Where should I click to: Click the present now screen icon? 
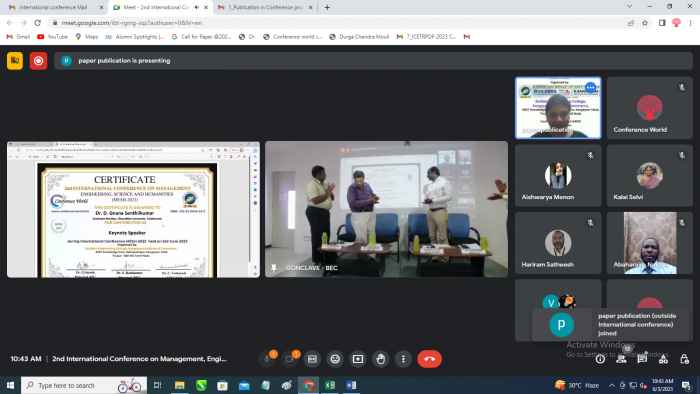coord(358,359)
